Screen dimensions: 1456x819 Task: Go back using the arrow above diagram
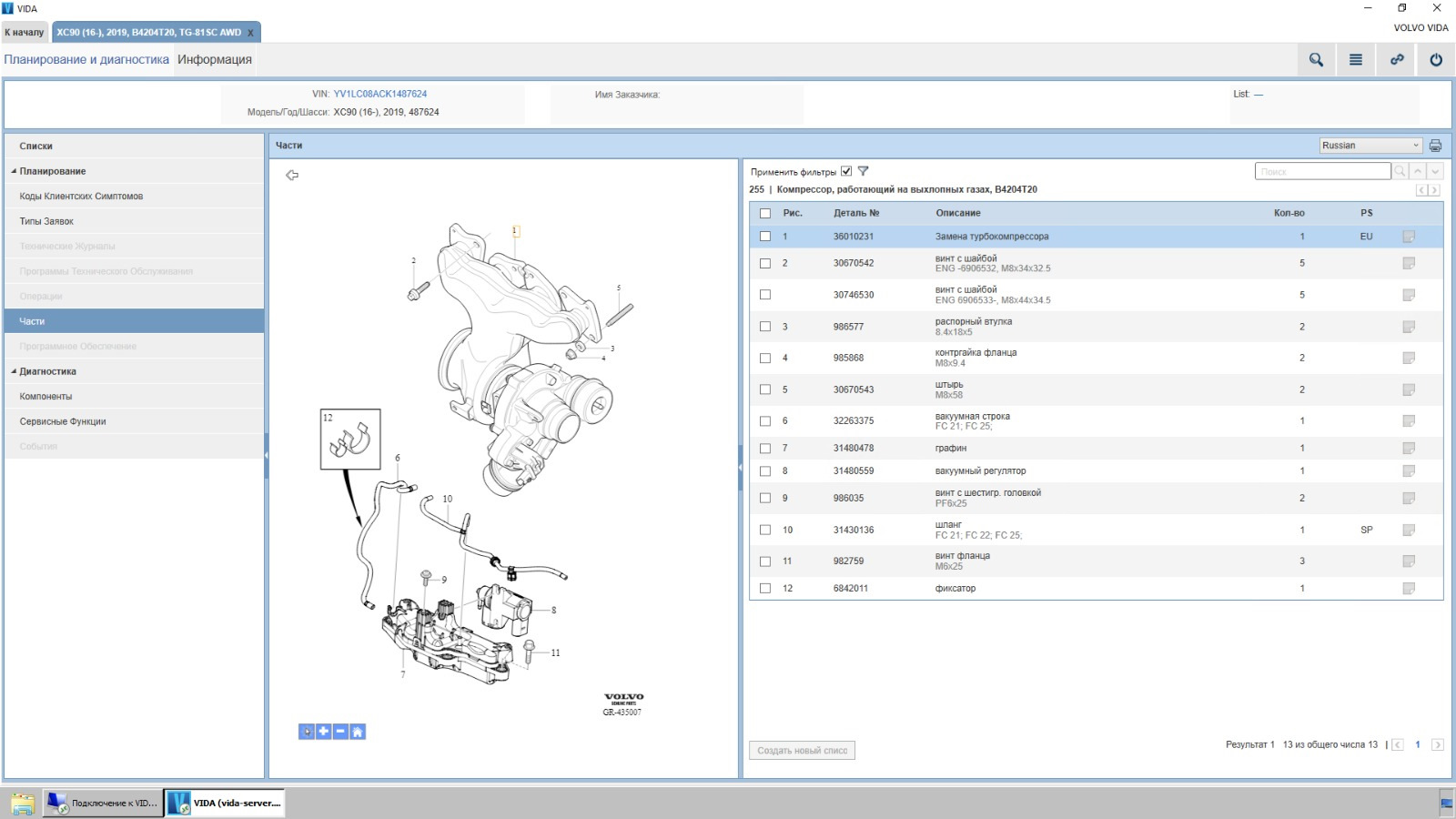pyautogui.click(x=292, y=175)
